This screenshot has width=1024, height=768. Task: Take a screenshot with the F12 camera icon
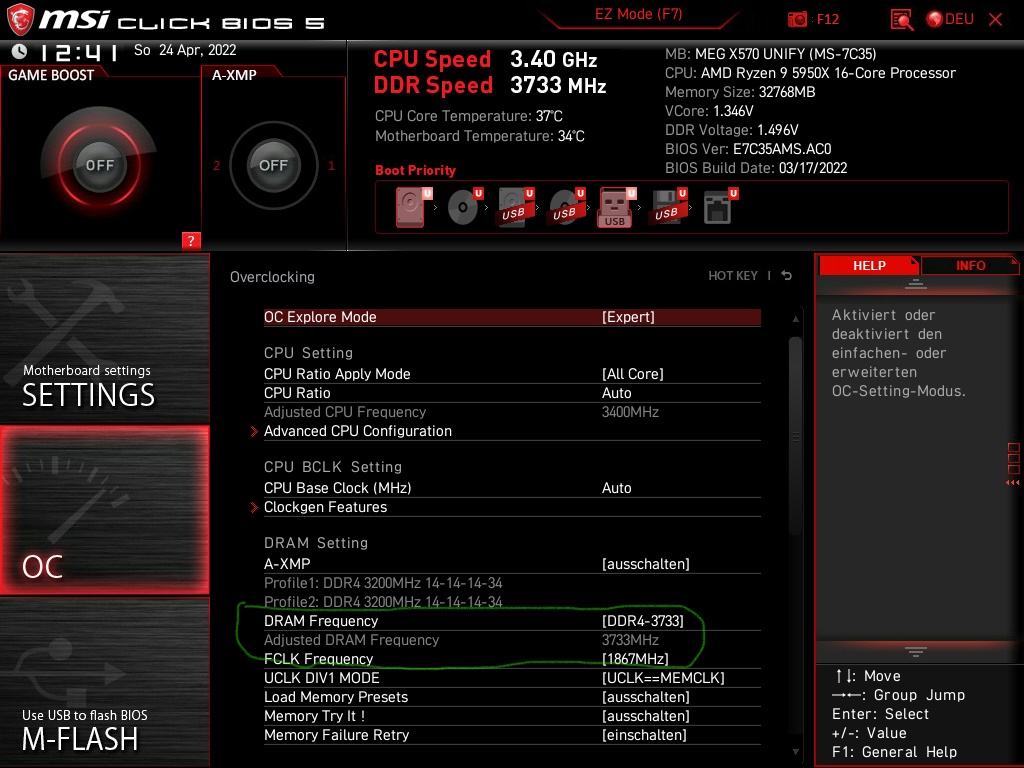pos(797,20)
